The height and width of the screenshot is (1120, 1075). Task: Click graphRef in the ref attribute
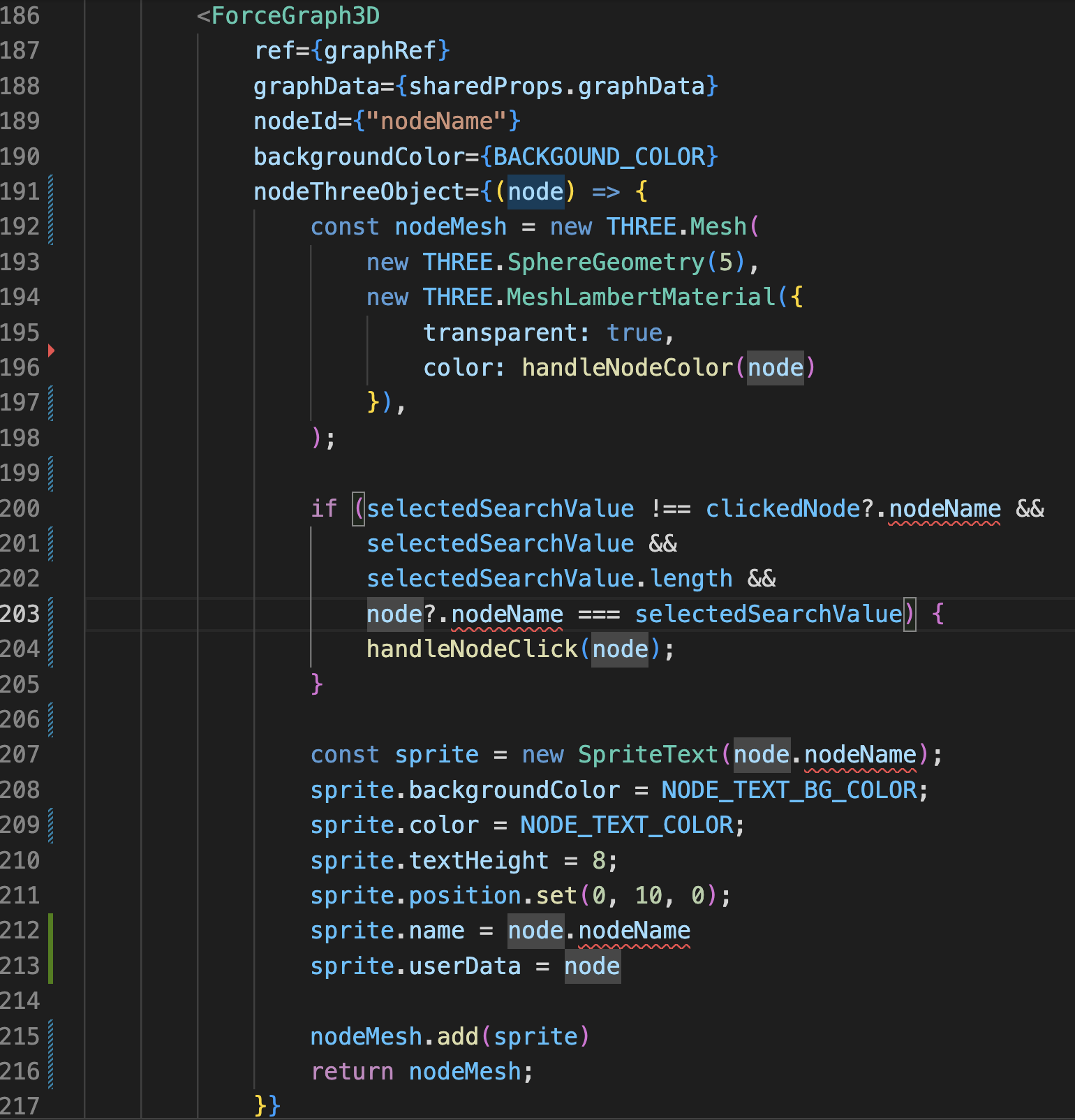pos(380,50)
